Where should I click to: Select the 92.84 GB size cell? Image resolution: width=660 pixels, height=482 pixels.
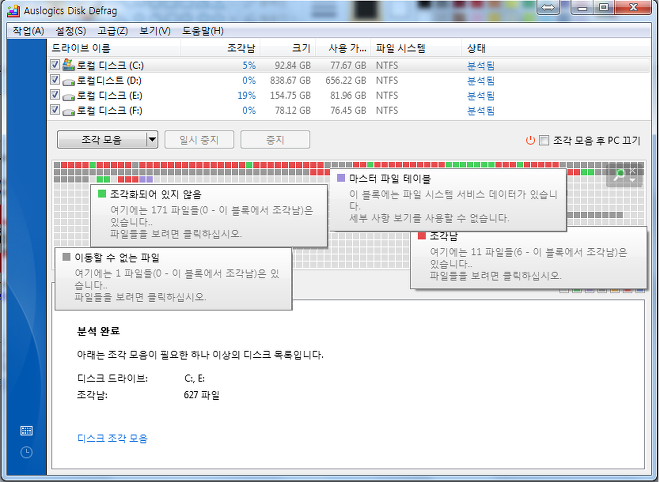coord(293,66)
